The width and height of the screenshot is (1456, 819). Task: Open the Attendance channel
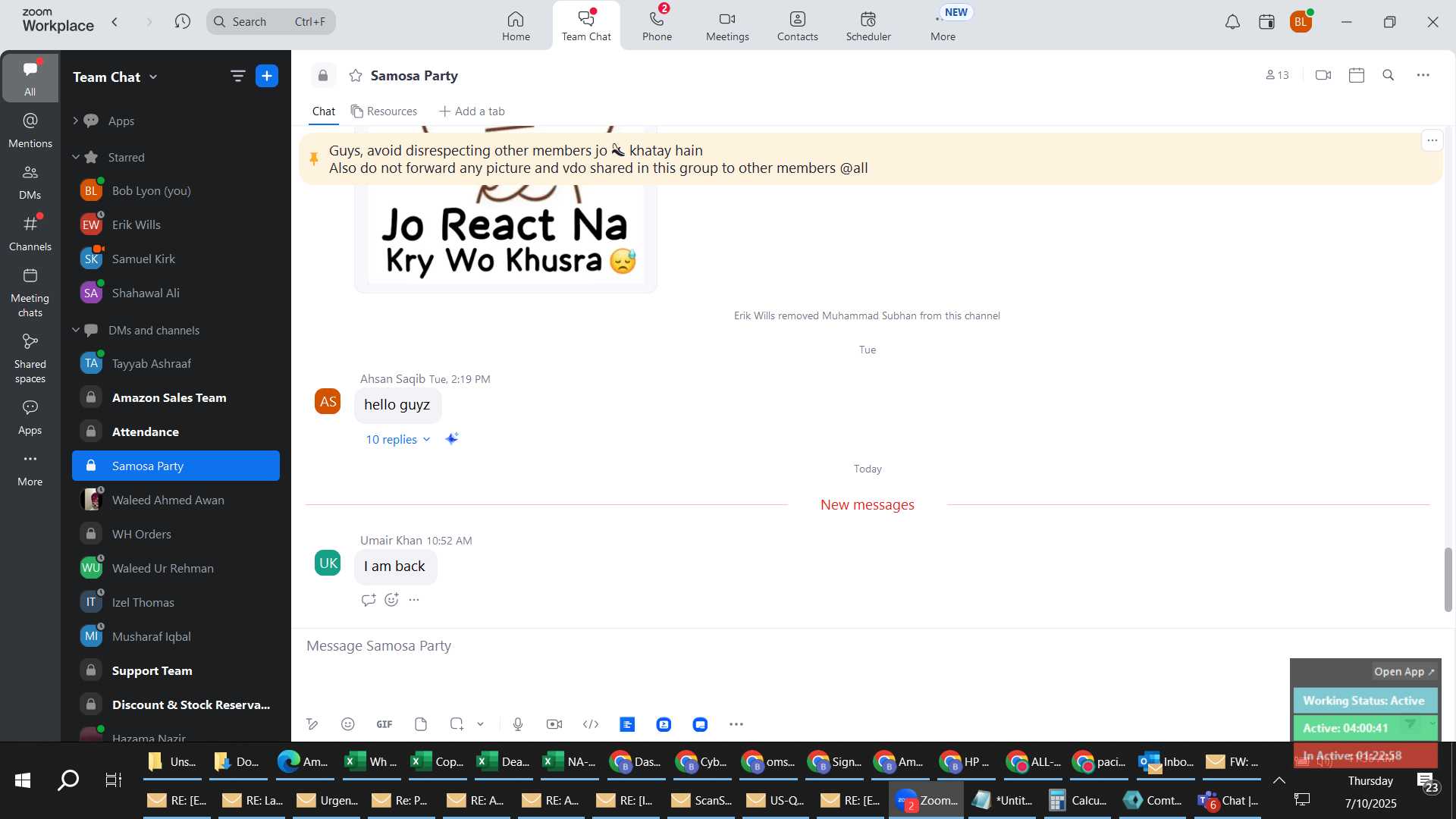[176, 431]
